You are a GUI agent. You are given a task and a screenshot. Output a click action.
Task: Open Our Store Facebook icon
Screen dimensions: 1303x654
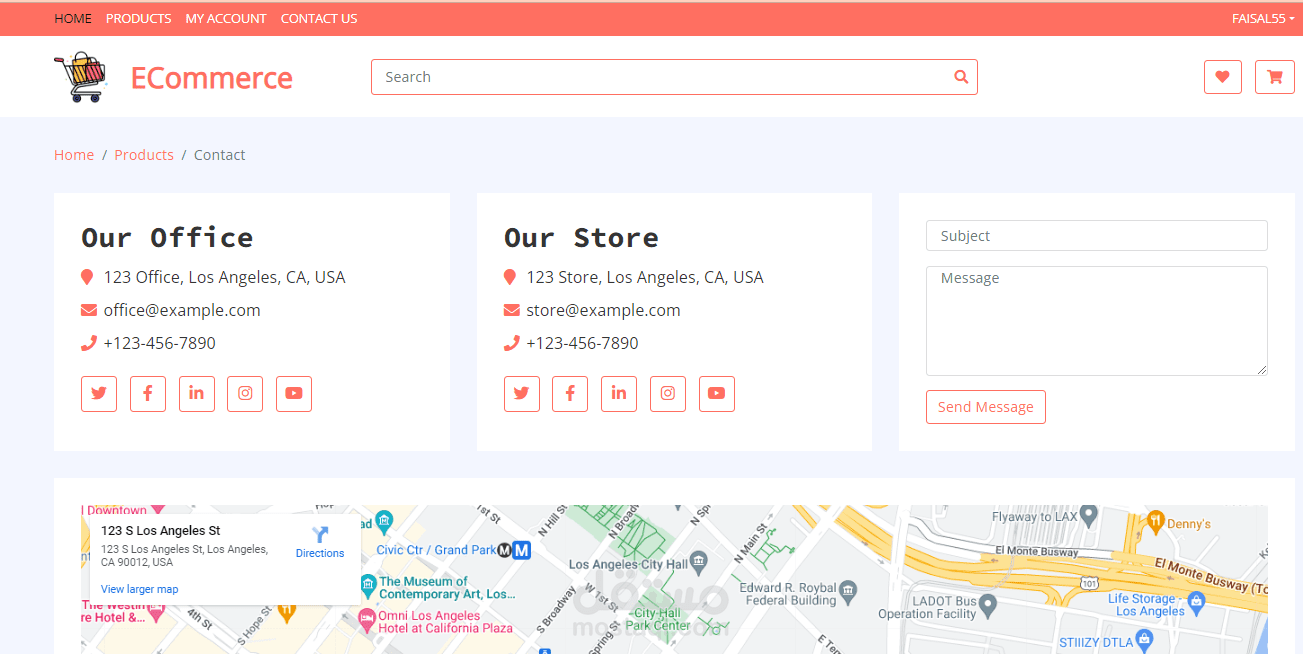(x=570, y=394)
